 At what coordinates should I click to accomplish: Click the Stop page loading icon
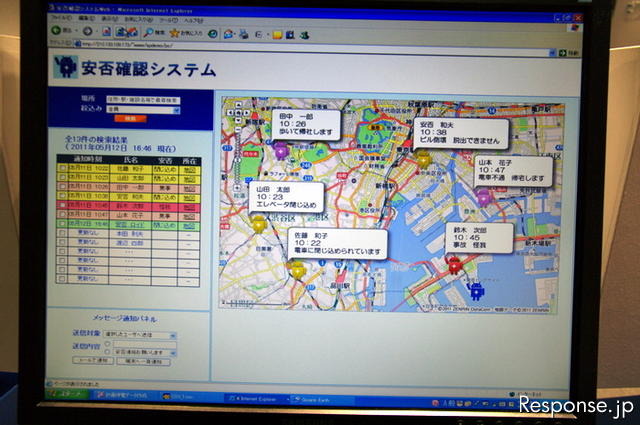coord(107,31)
